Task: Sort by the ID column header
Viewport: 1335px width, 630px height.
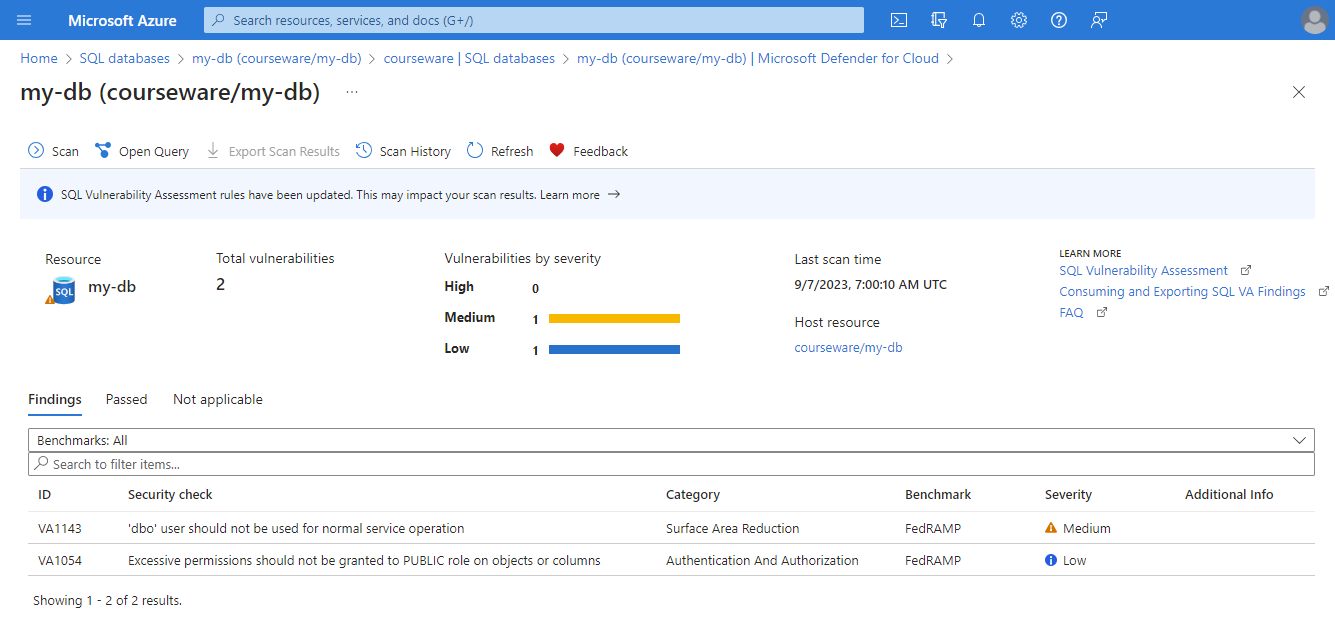Action: click(x=44, y=495)
